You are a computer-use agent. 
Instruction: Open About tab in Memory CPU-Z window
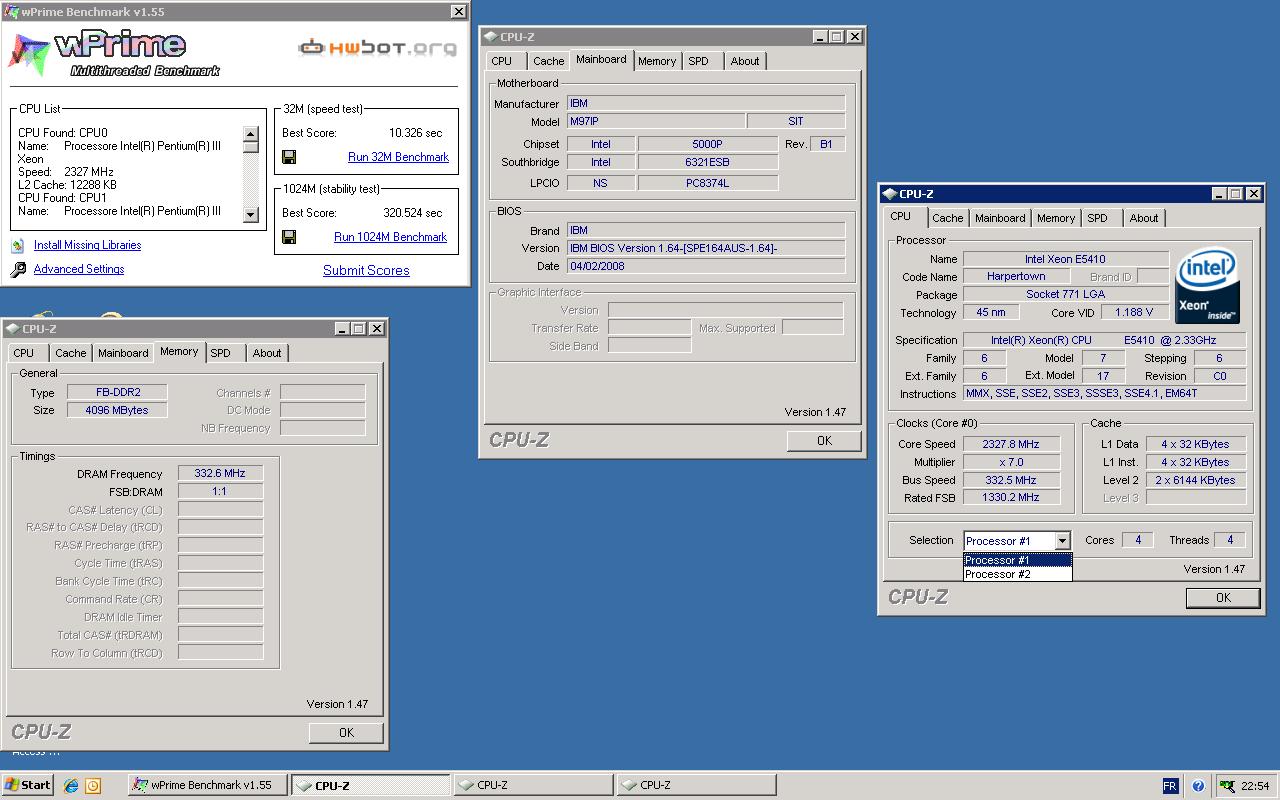[267, 353]
